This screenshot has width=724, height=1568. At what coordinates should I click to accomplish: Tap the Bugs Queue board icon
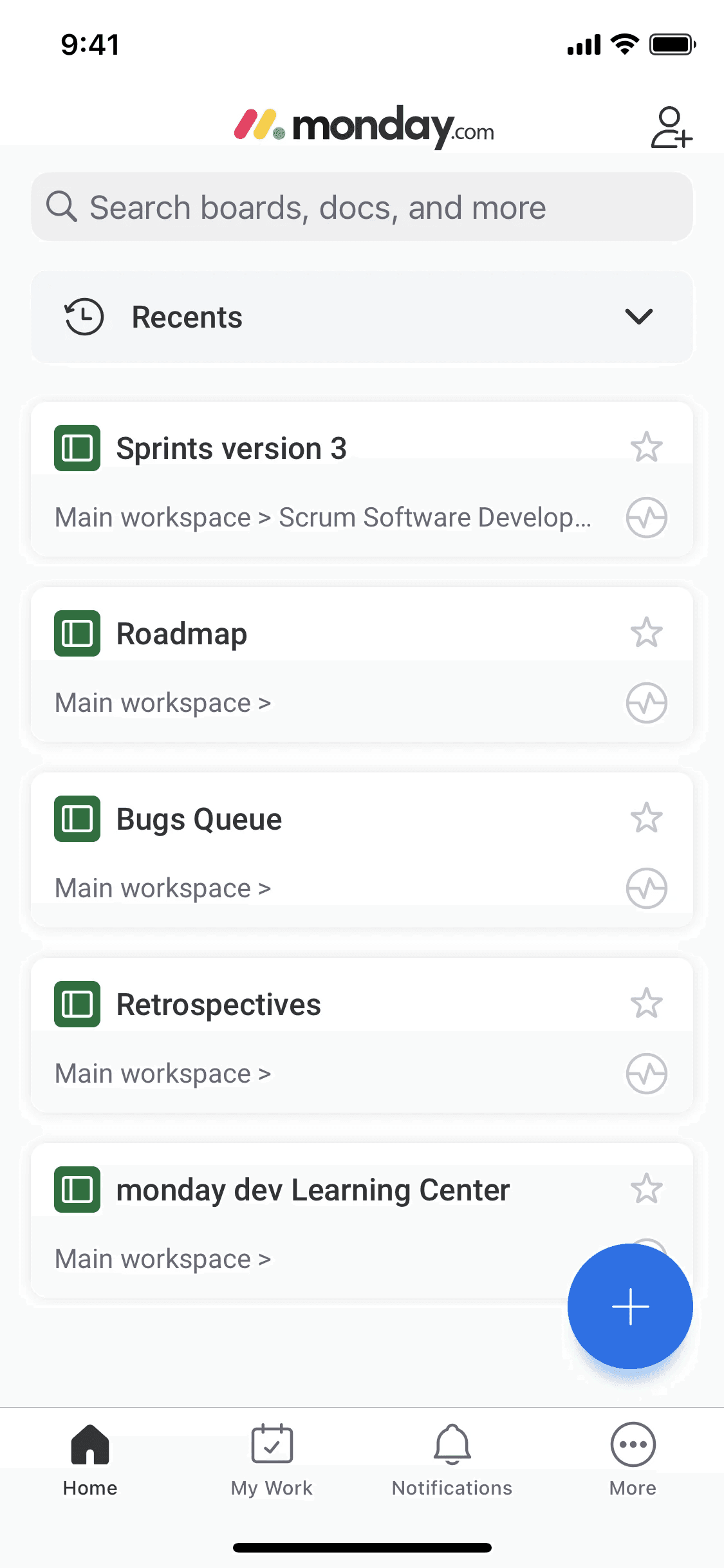[x=77, y=819]
